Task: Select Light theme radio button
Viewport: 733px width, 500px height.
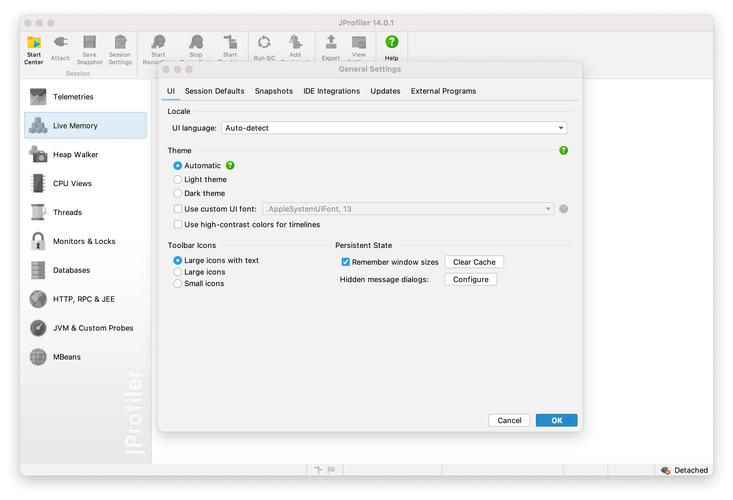Action: pyautogui.click(x=178, y=179)
